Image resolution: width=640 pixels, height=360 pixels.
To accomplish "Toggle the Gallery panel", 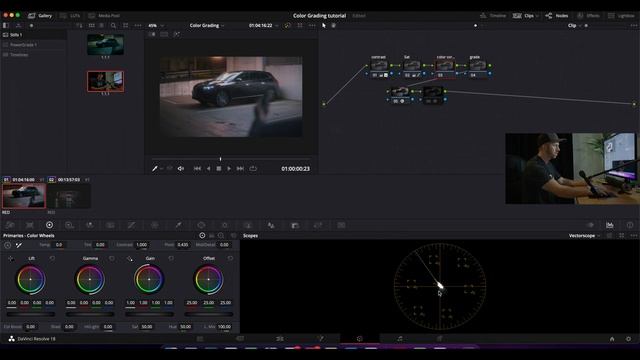I will (x=40, y=16).
